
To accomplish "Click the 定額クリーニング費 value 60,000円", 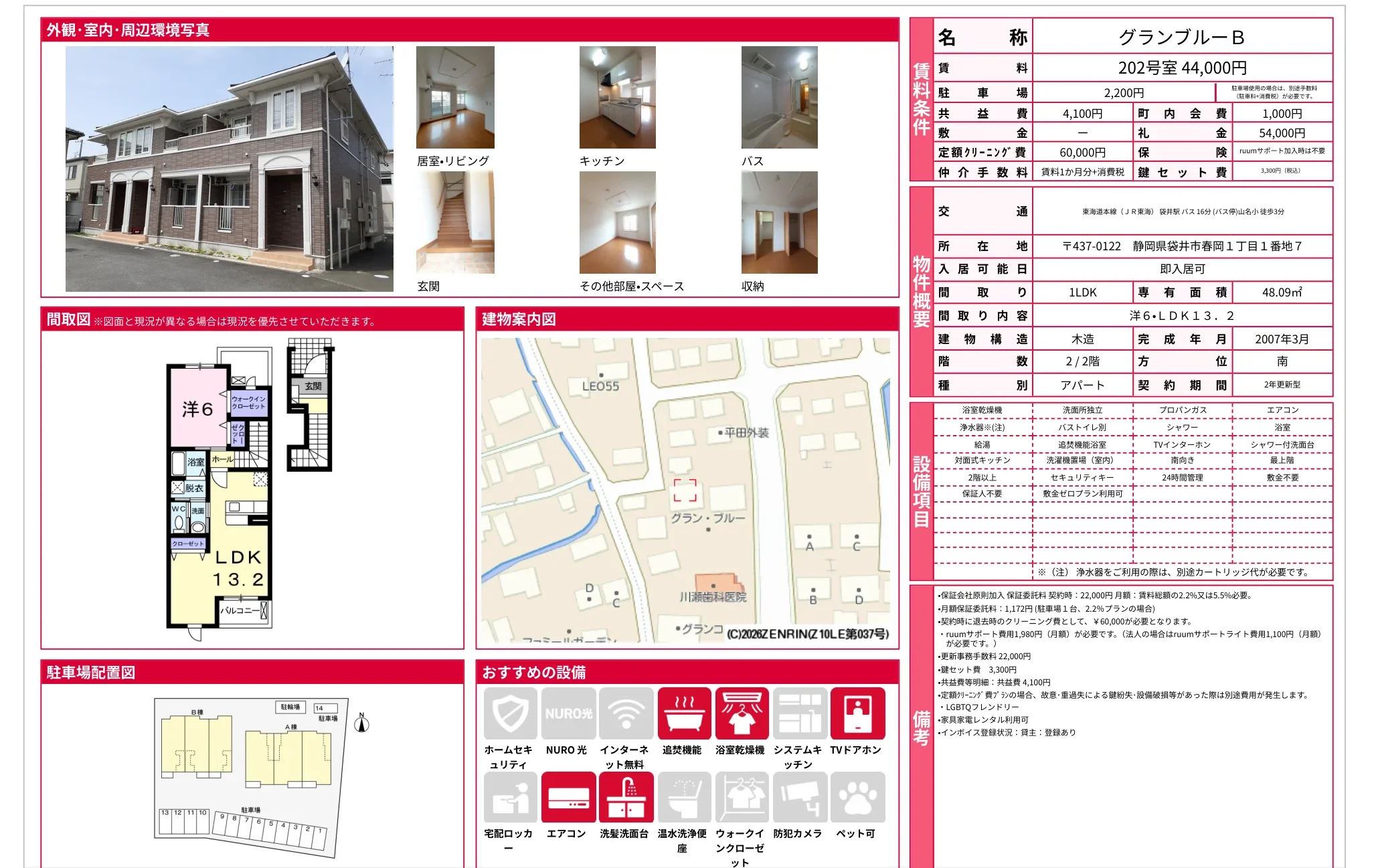I will [1083, 153].
